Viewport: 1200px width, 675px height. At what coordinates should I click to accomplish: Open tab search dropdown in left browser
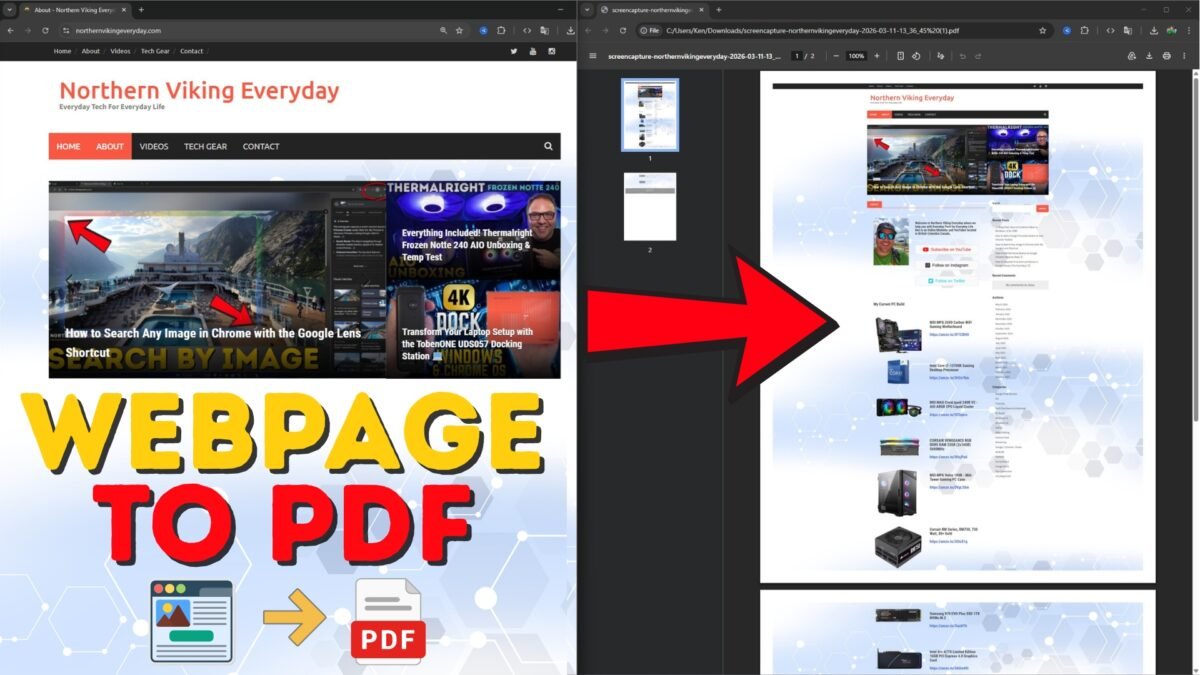click(x=10, y=9)
